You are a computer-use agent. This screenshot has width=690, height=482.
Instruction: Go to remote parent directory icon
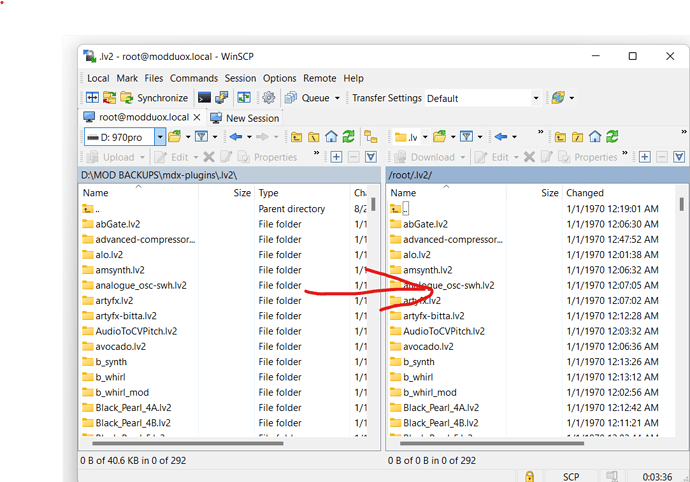click(560, 137)
